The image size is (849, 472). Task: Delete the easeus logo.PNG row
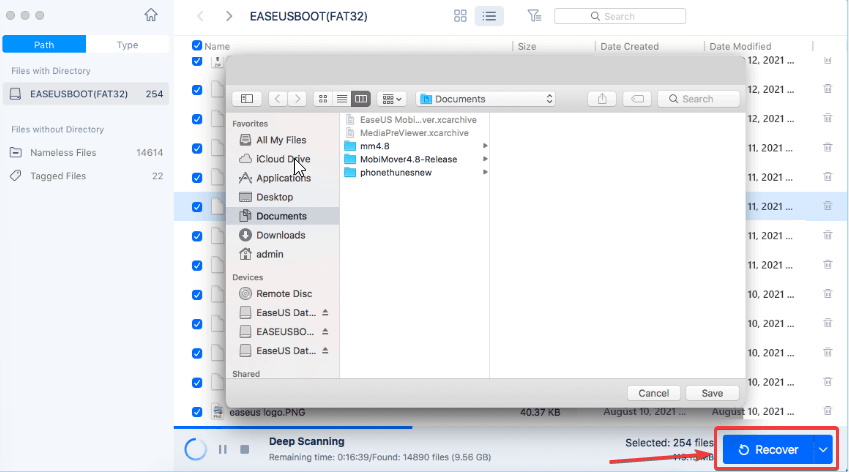click(x=827, y=411)
